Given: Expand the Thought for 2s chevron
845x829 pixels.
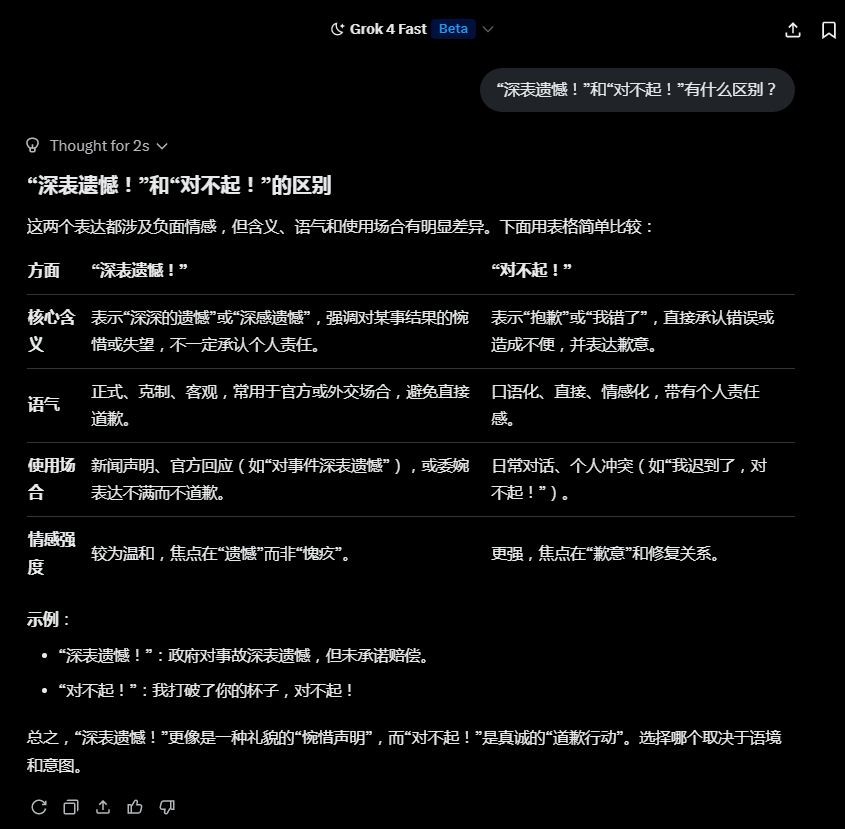Looking at the screenshot, I should point(162,146).
